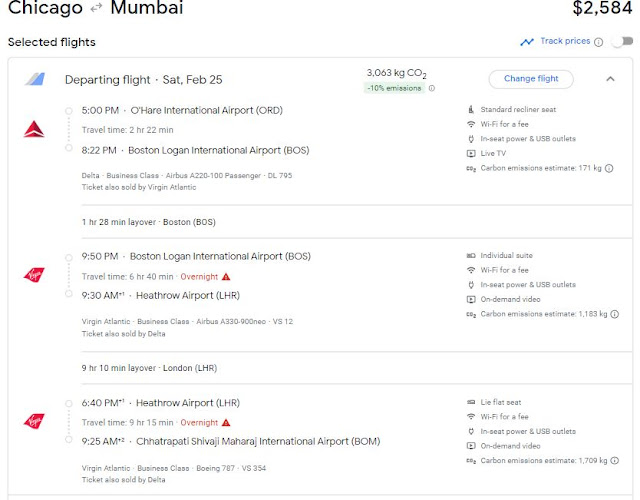The width and height of the screenshot is (640, 500).
Task: Click 'Travel time: 9 hr 15 min' text
Action: point(127,422)
